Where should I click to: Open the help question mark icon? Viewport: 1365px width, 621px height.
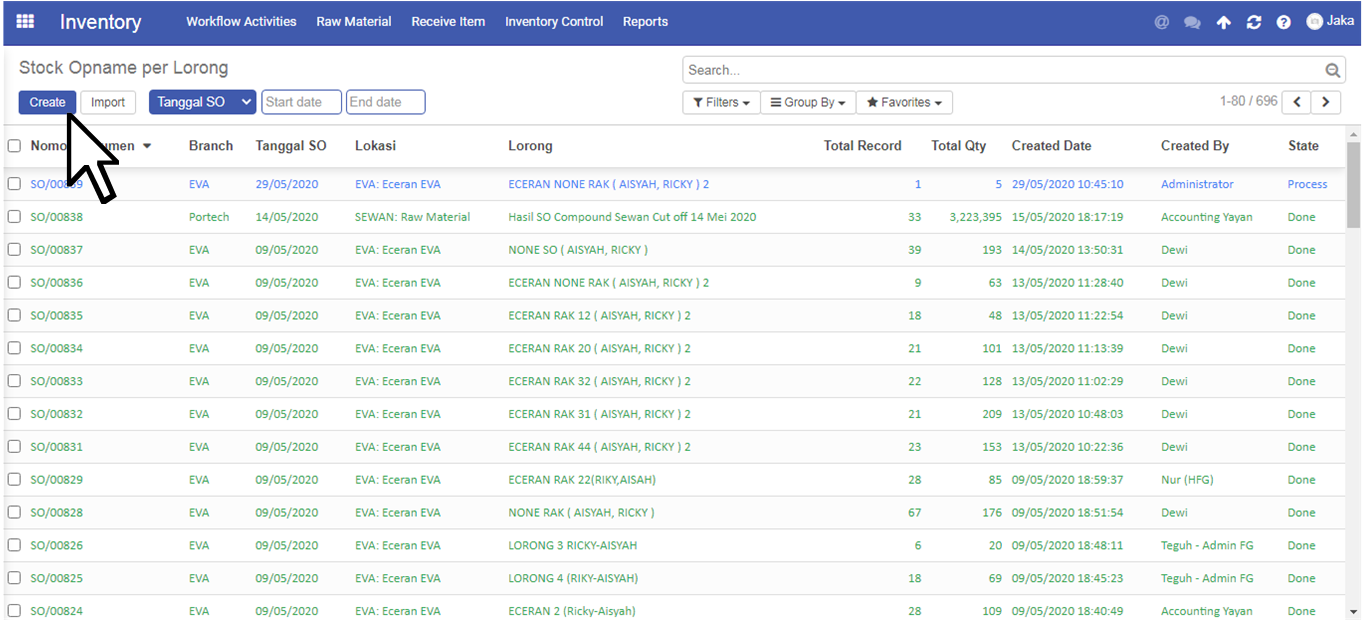click(1283, 22)
